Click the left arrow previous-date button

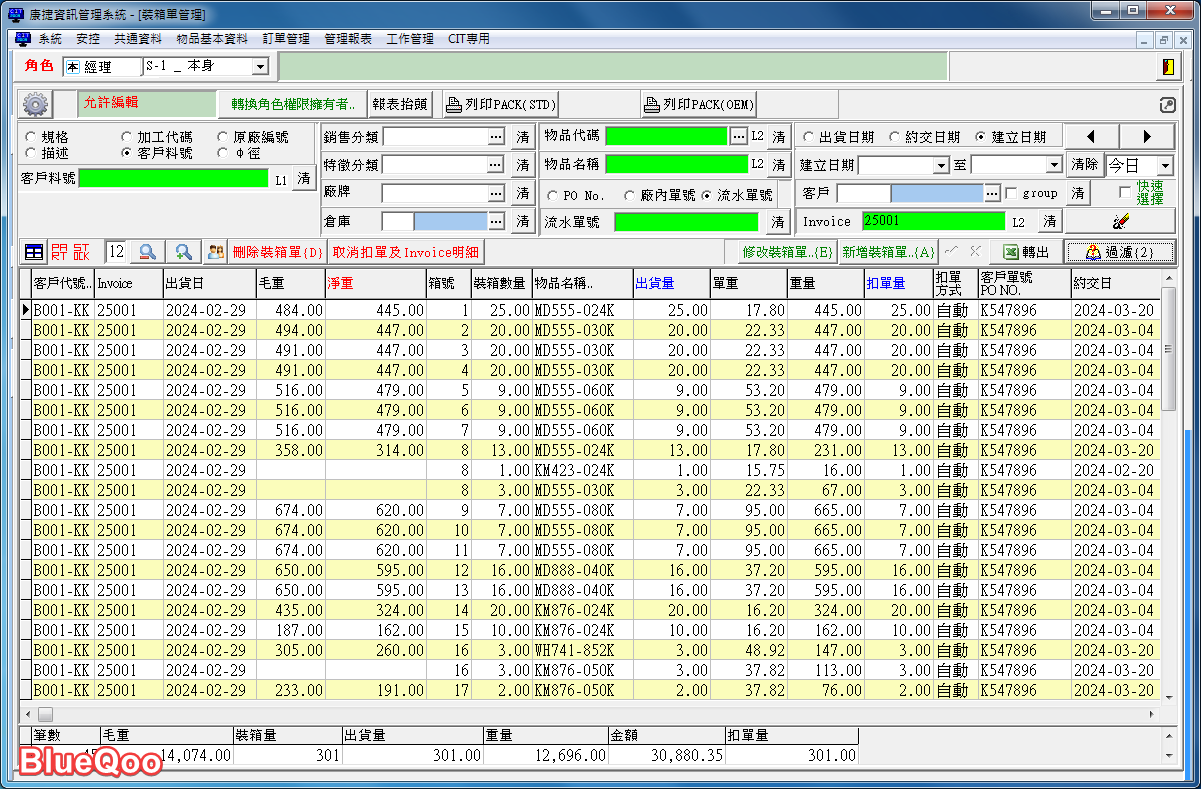point(1091,137)
